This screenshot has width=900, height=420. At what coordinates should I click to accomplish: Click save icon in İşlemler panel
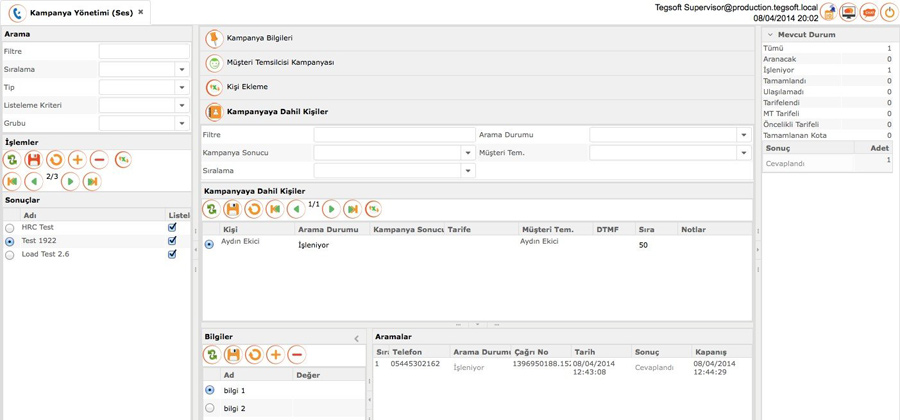pos(33,160)
